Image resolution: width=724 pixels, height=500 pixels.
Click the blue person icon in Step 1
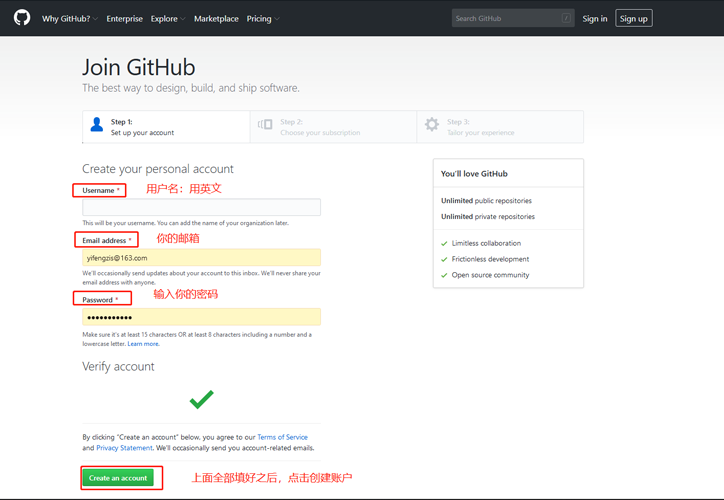(x=97, y=124)
